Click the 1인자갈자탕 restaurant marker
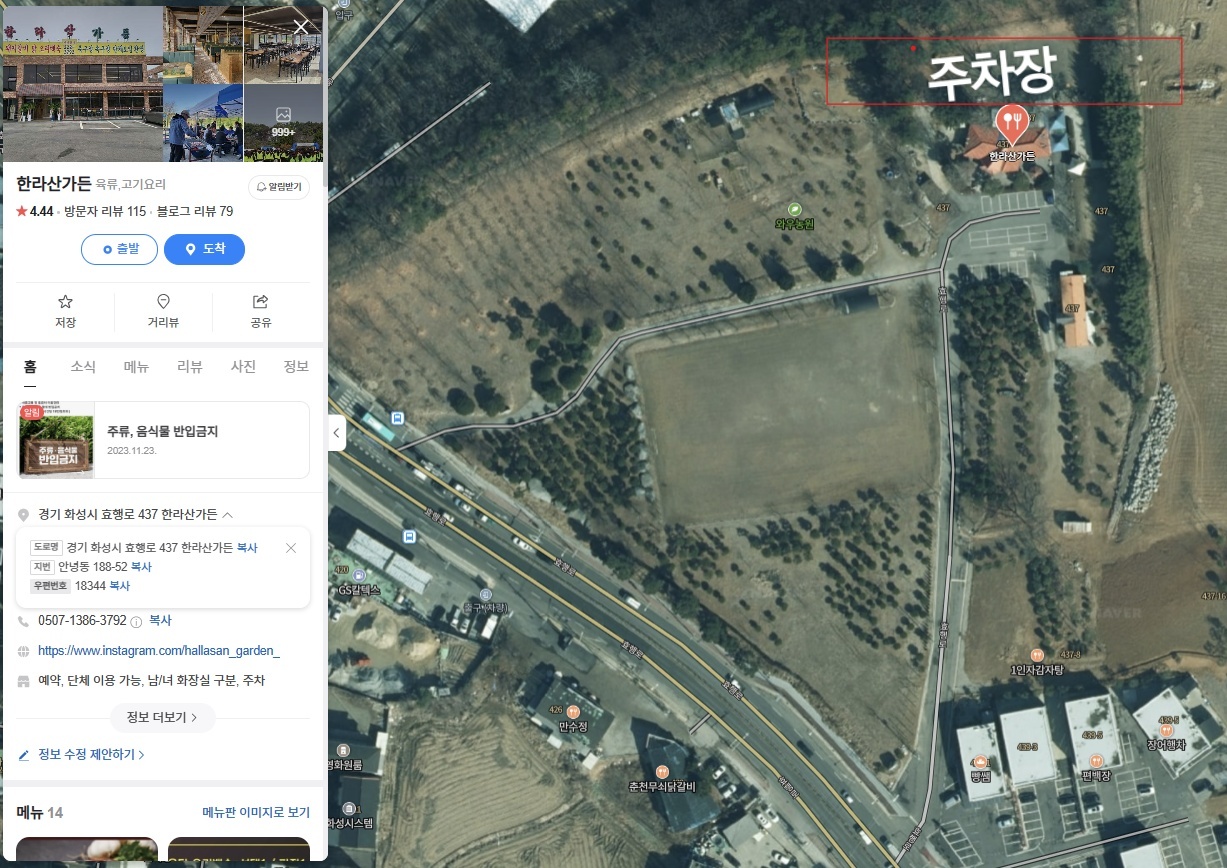 click(x=1037, y=654)
